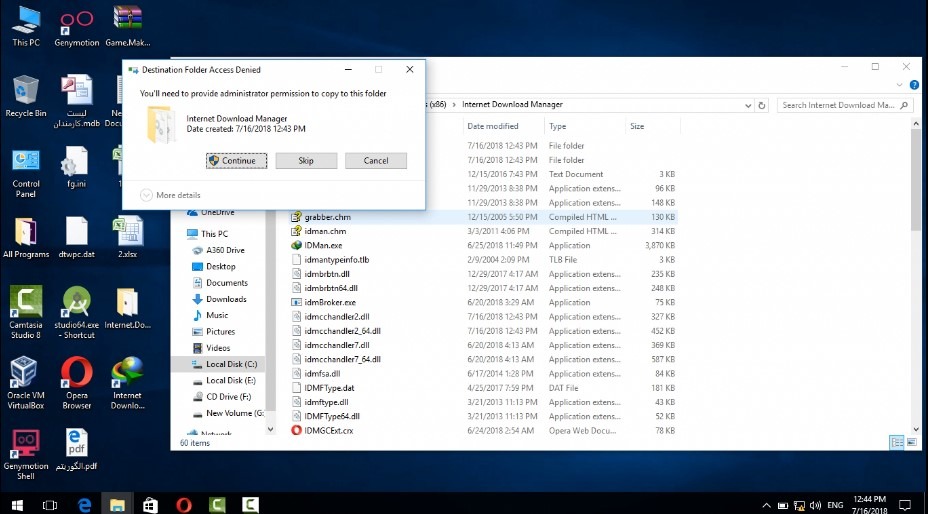Open the address bar history dropdown

click(746, 105)
